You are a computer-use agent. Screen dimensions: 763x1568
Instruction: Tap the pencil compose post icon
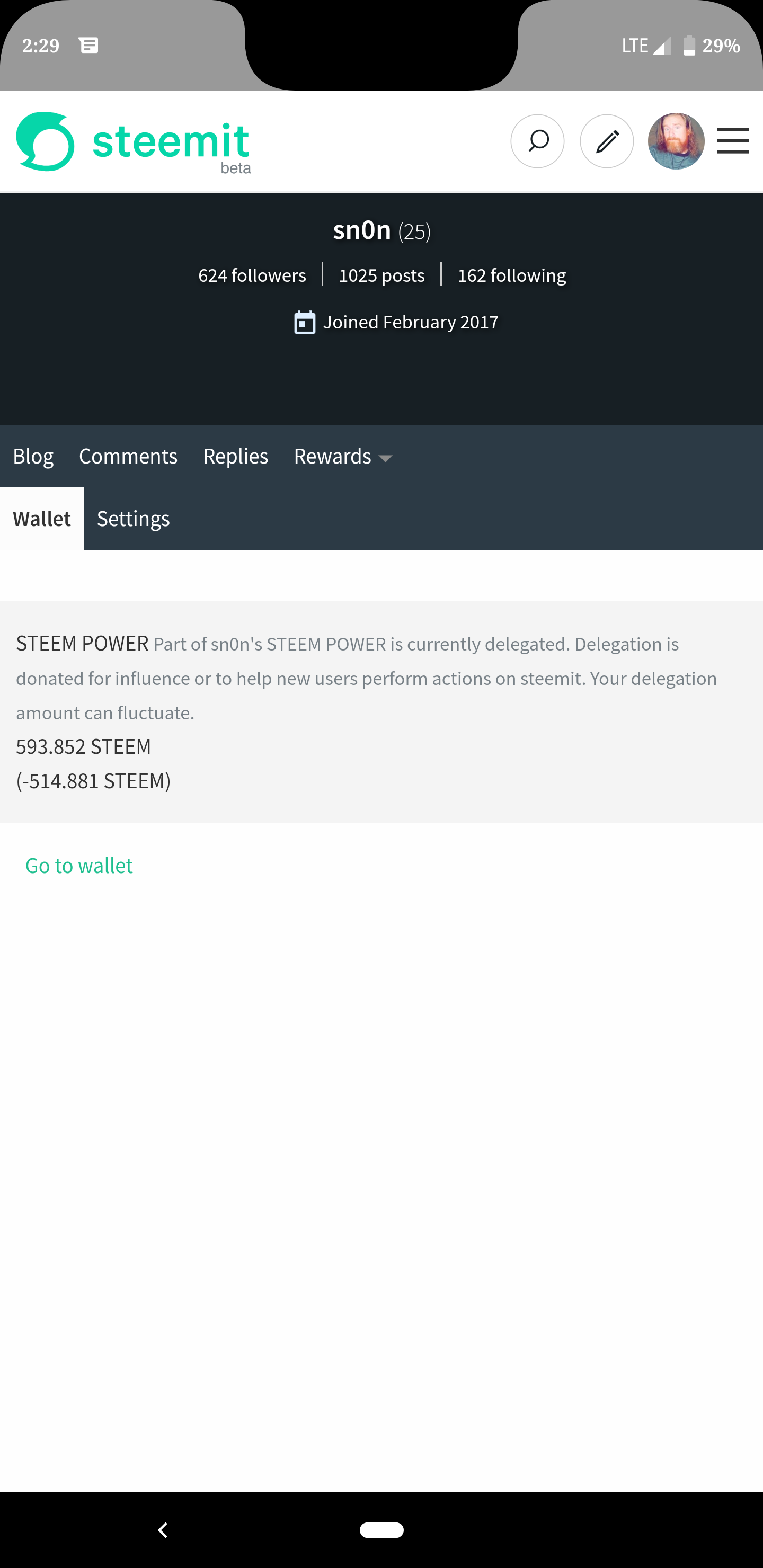click(607, 141)
